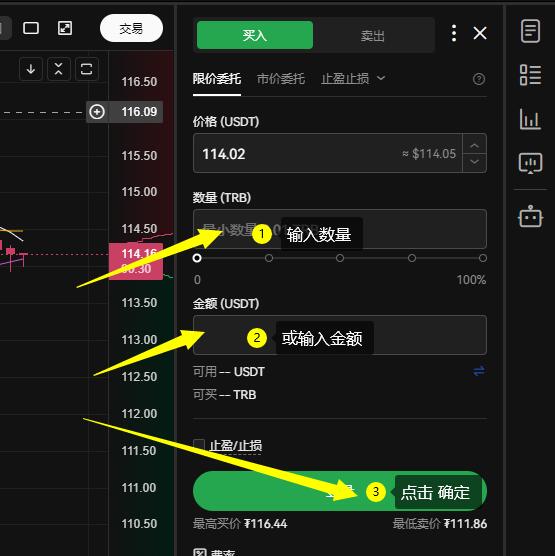The height and width of the screenshot is (556, 555).
Task: Open the trading bot robot icon
Action: click(x=531, y=216)
